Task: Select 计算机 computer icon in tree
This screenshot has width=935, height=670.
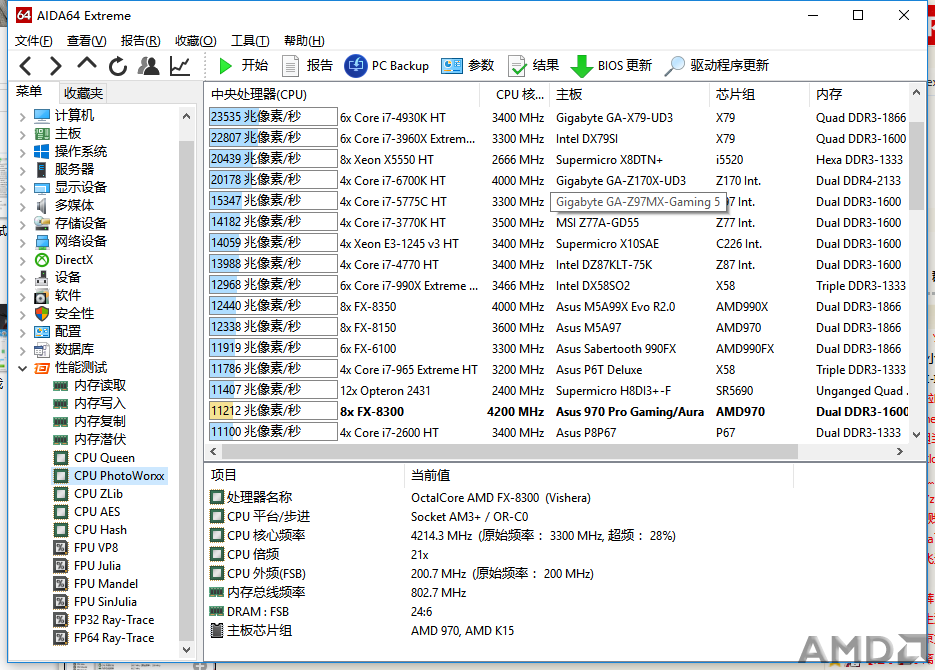Action: pos(42,115)
